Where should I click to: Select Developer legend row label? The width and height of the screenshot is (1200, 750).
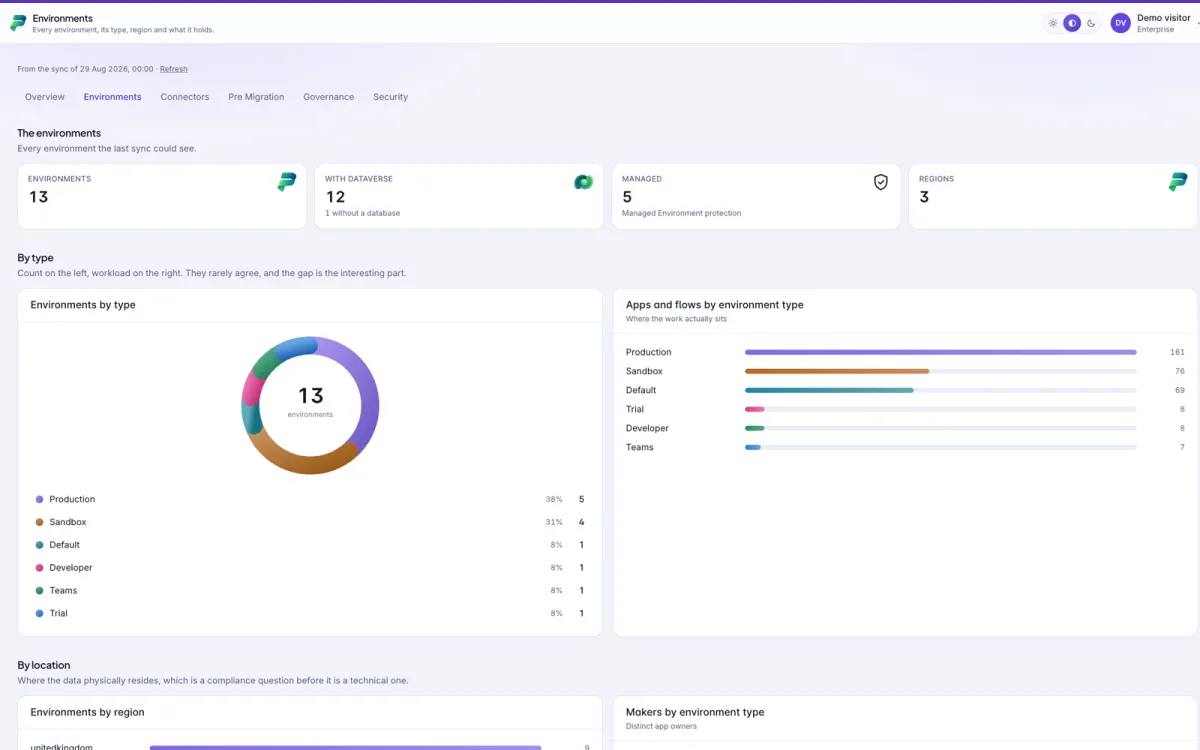tap(71, 568)
